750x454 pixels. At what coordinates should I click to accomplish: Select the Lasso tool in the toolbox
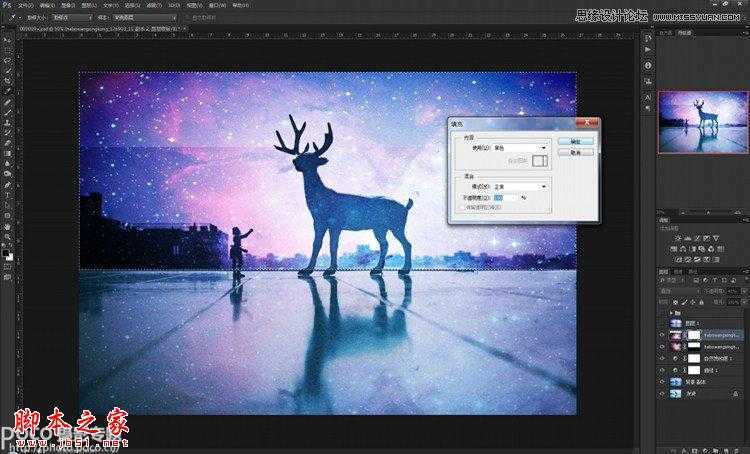[8, 60]
